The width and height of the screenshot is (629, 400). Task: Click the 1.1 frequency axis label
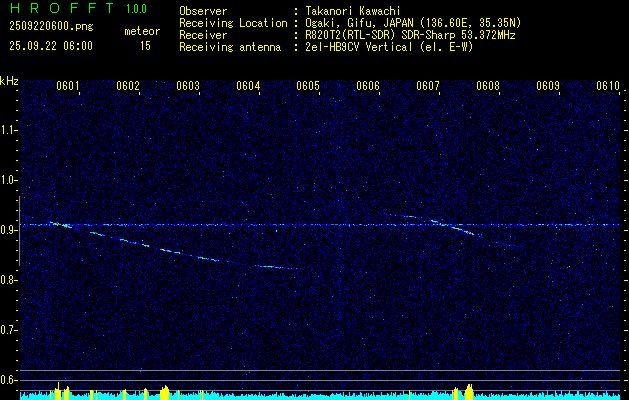click(x=9, y=130)
